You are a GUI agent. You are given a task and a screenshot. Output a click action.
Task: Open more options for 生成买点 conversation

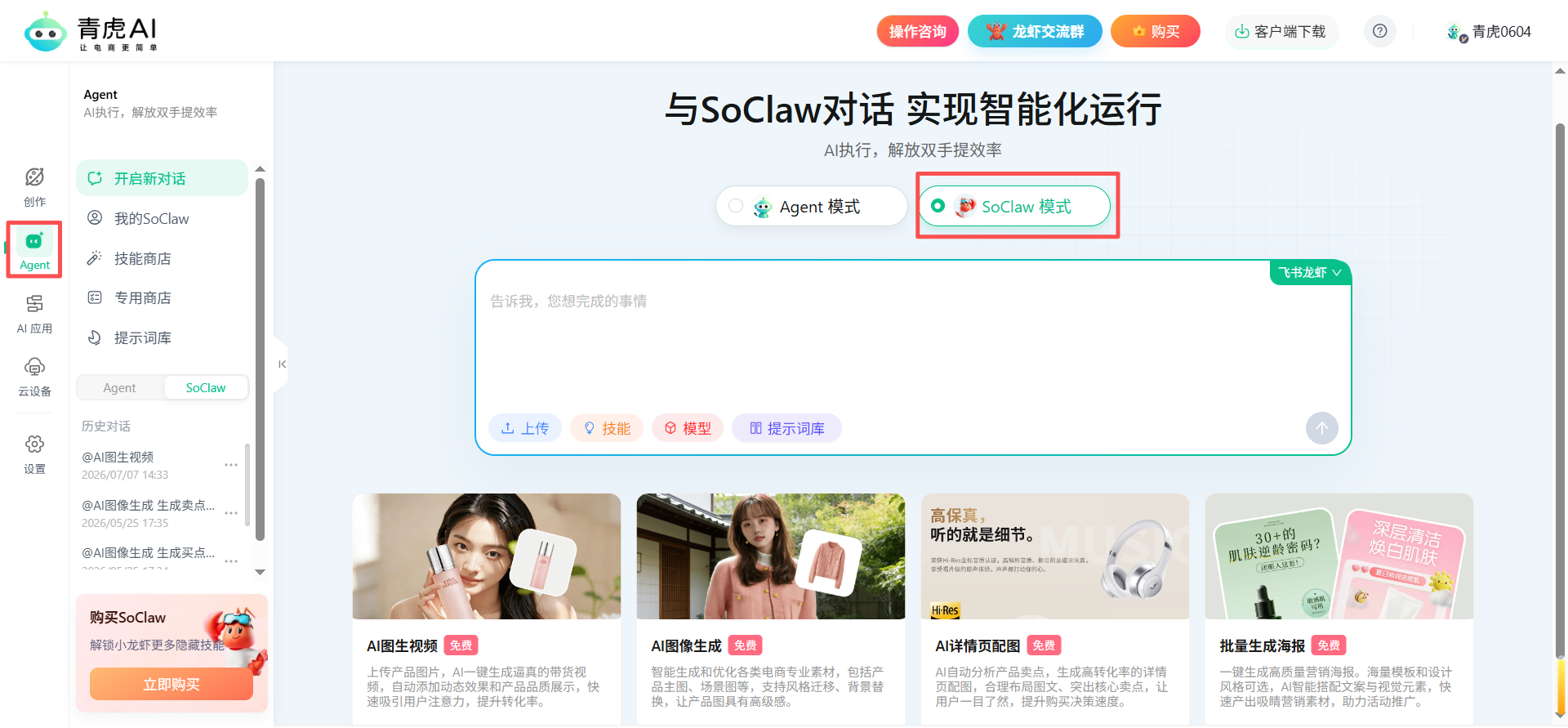pyautogui.click(x=231, y=561)
